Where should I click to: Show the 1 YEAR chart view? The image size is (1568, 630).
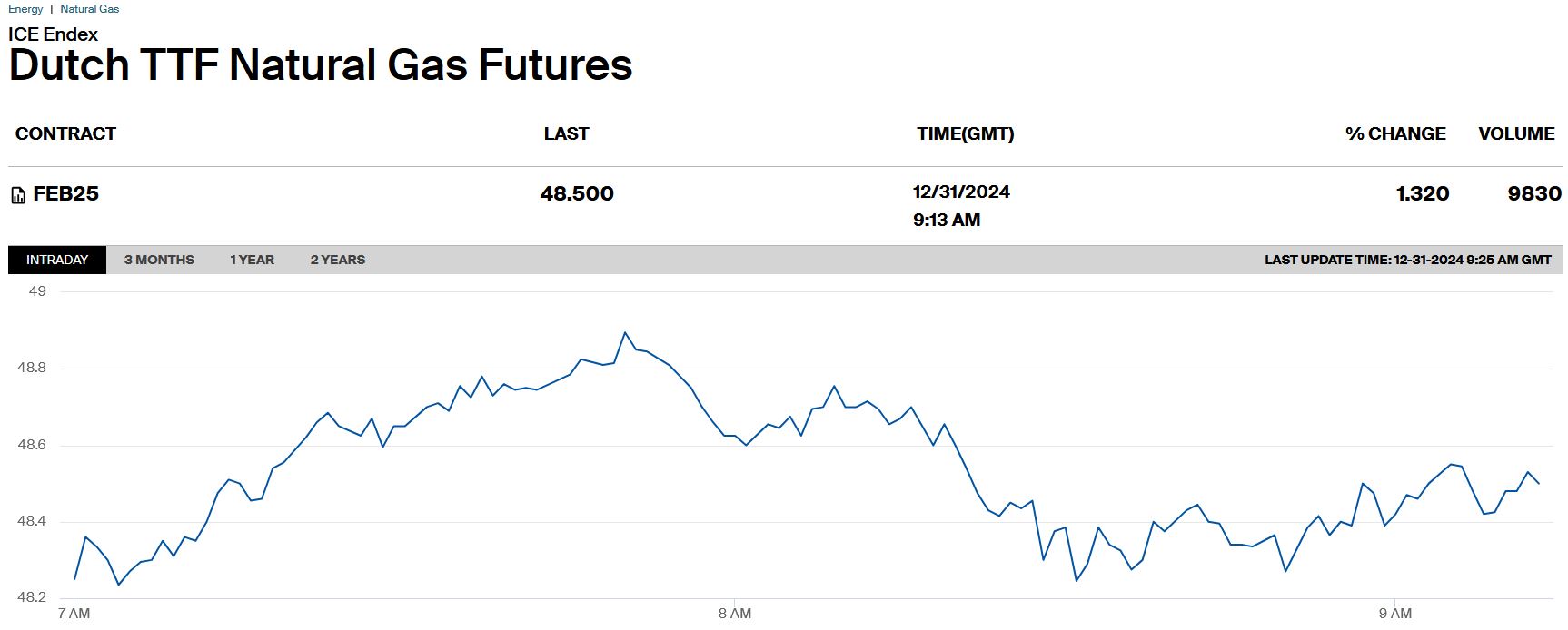(x=252, y=260)
